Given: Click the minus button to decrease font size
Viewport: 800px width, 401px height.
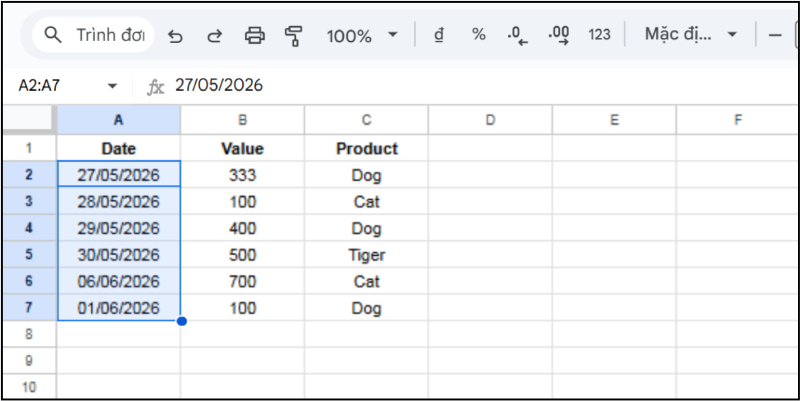Looking at the screenshot, I should [775, 35].
